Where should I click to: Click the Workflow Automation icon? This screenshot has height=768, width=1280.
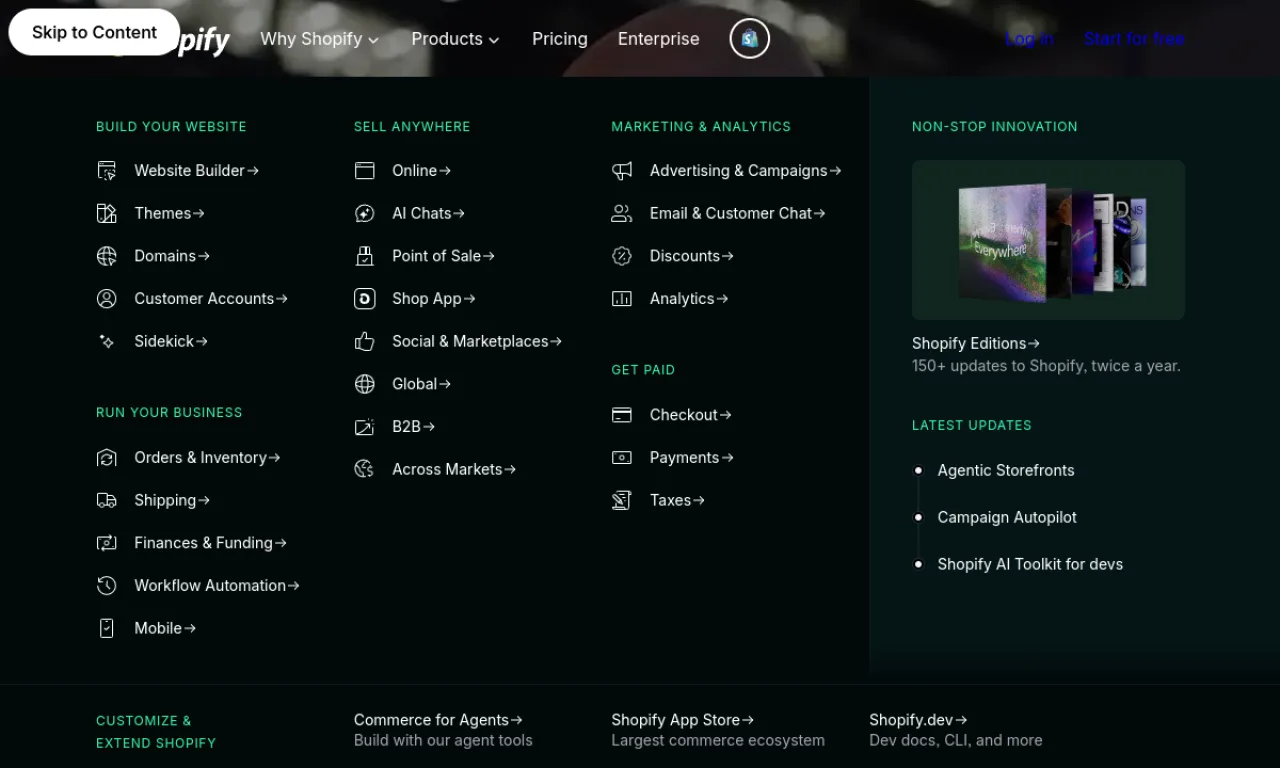point(106,586)
